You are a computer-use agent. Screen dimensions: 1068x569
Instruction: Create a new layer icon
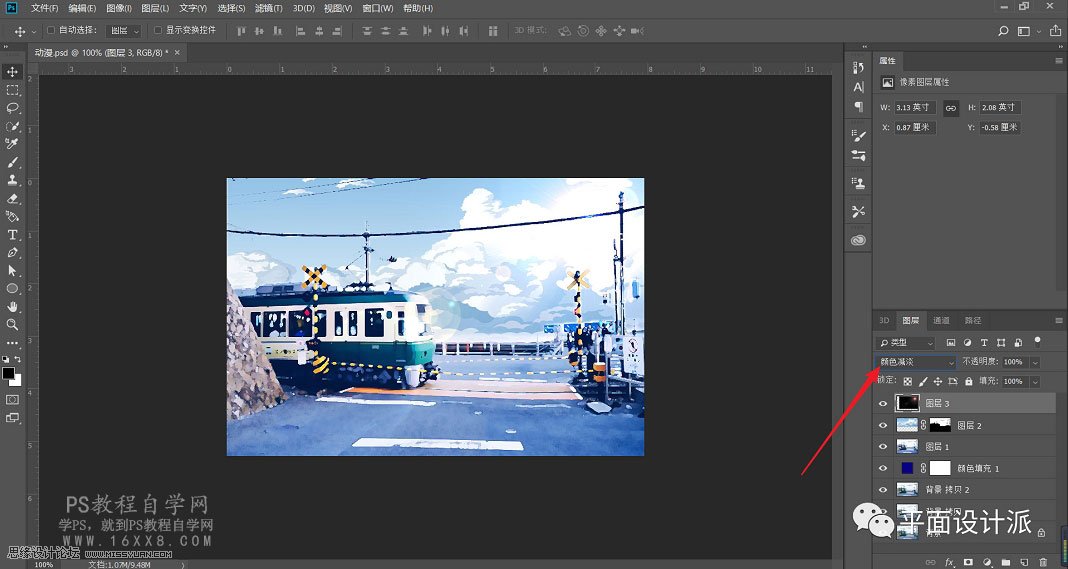click(1024, 562)
